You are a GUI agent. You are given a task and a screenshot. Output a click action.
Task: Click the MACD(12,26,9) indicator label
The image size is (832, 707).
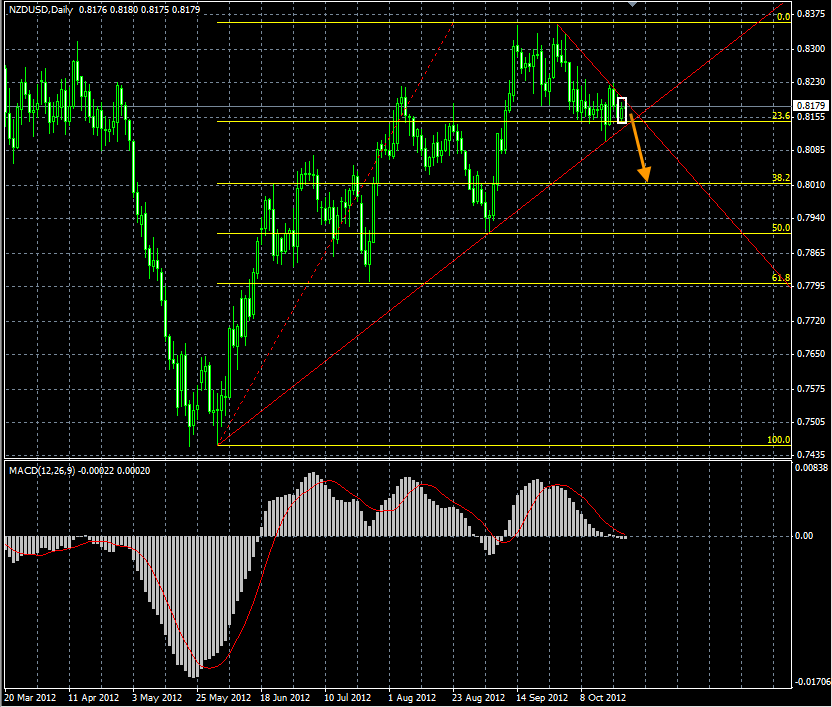coord(42,471)
